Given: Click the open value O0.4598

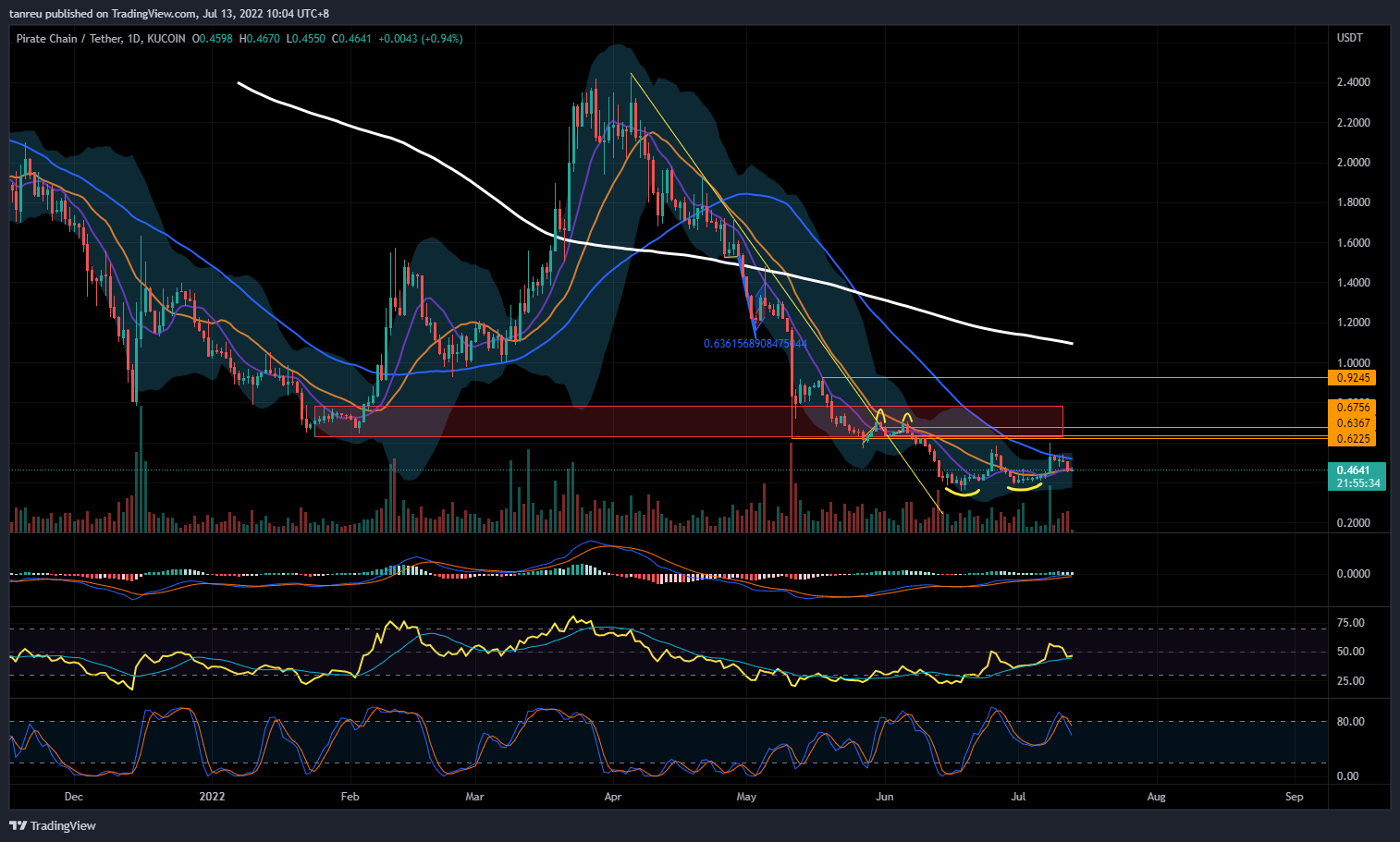Looking at the screenshot, I should (x=213, y=39).
